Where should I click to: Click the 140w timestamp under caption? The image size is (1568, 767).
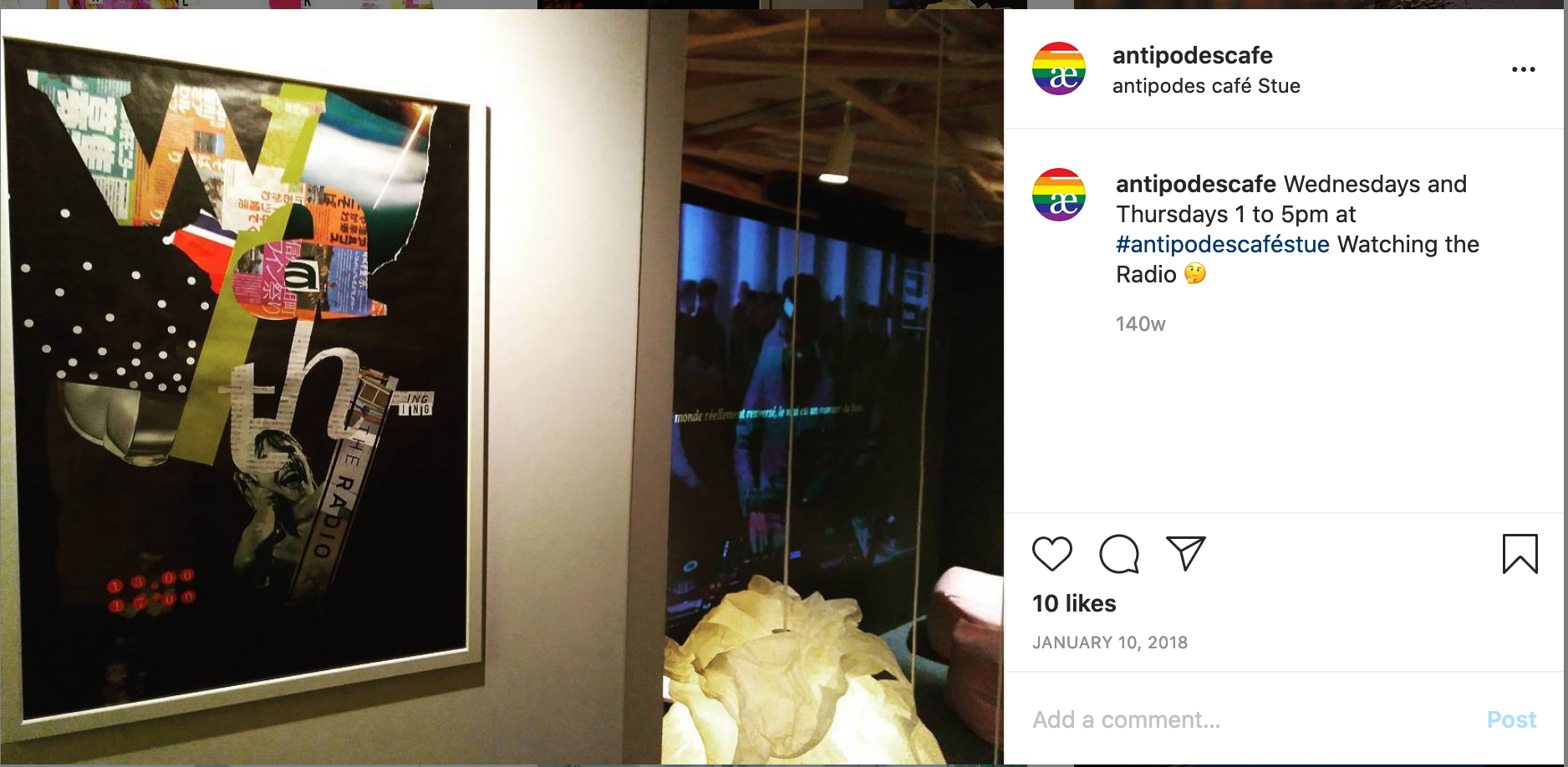(x=1140, y=324)
